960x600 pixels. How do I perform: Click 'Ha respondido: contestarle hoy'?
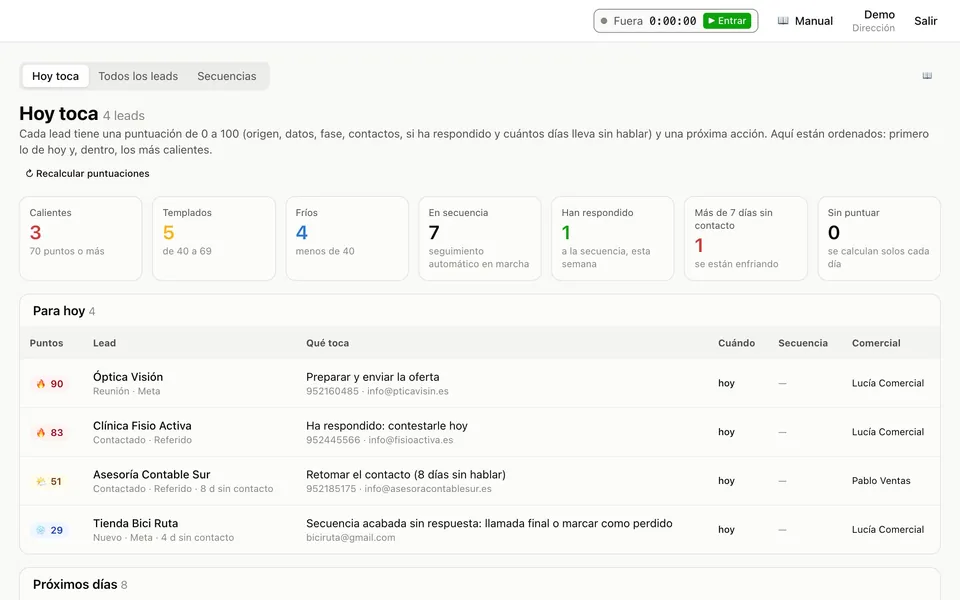click(x=387, y=426)
